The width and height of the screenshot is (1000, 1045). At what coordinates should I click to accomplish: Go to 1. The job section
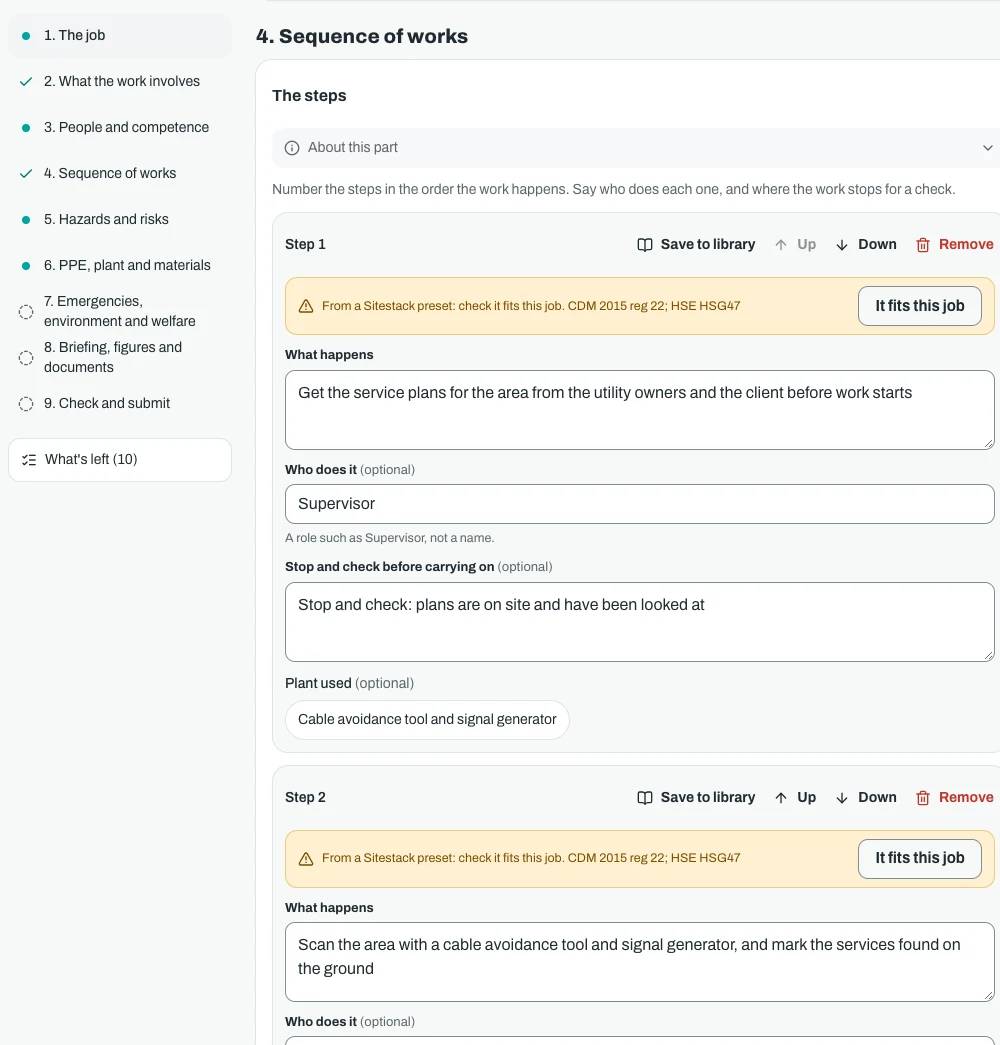click(x=120, y=35)
